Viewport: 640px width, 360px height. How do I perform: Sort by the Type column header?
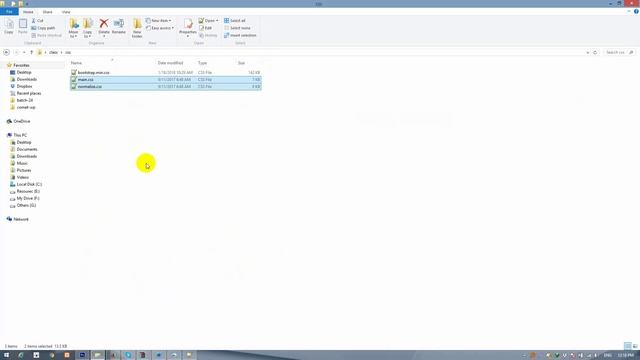202,63
